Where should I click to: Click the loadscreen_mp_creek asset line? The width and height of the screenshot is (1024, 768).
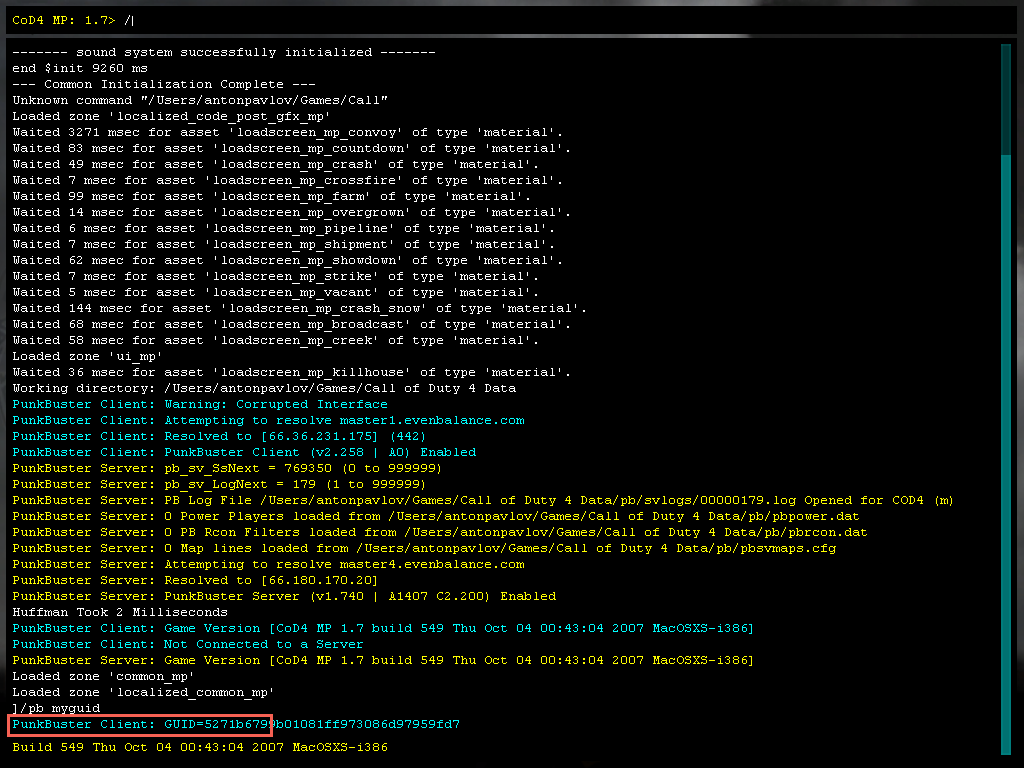tap(276, 340)
